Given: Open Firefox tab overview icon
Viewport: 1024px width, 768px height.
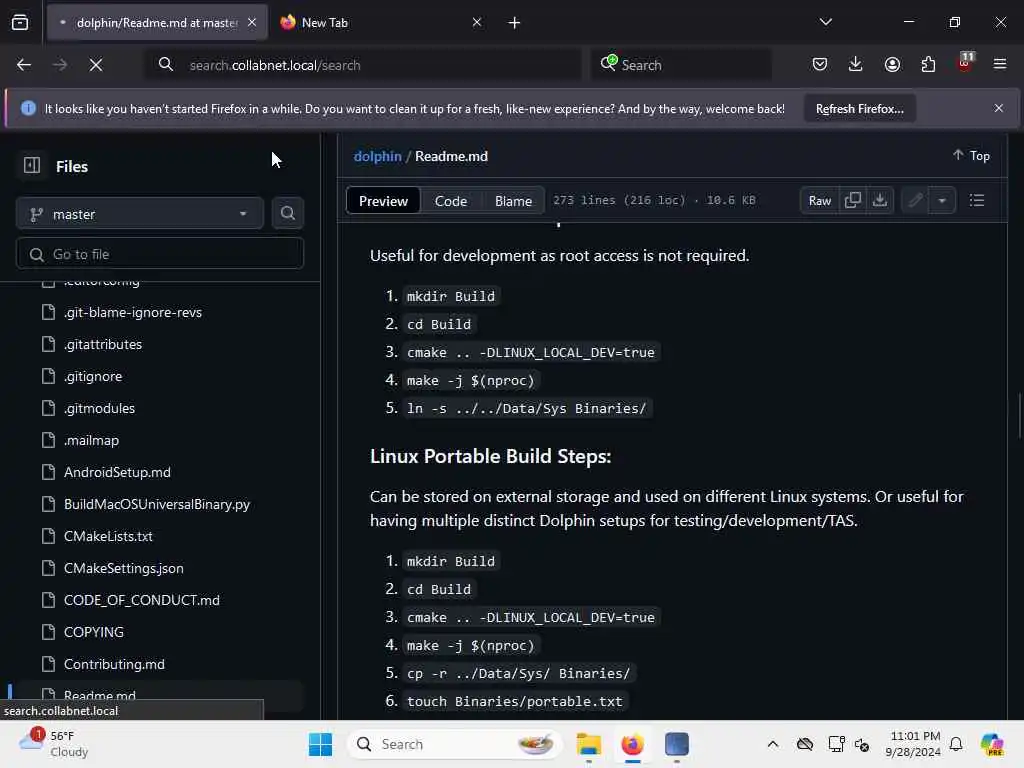Looking at the screenshot, I should click(x=20, y=22).
